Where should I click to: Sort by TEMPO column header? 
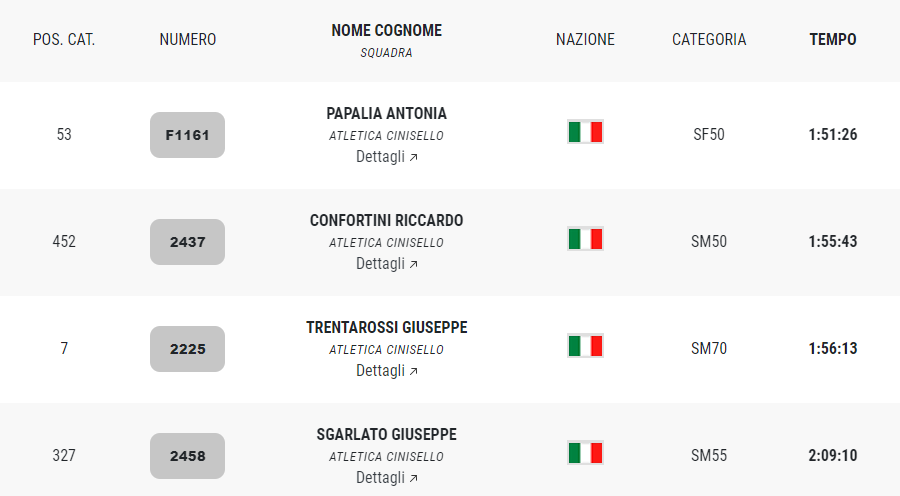pos(833,40)
